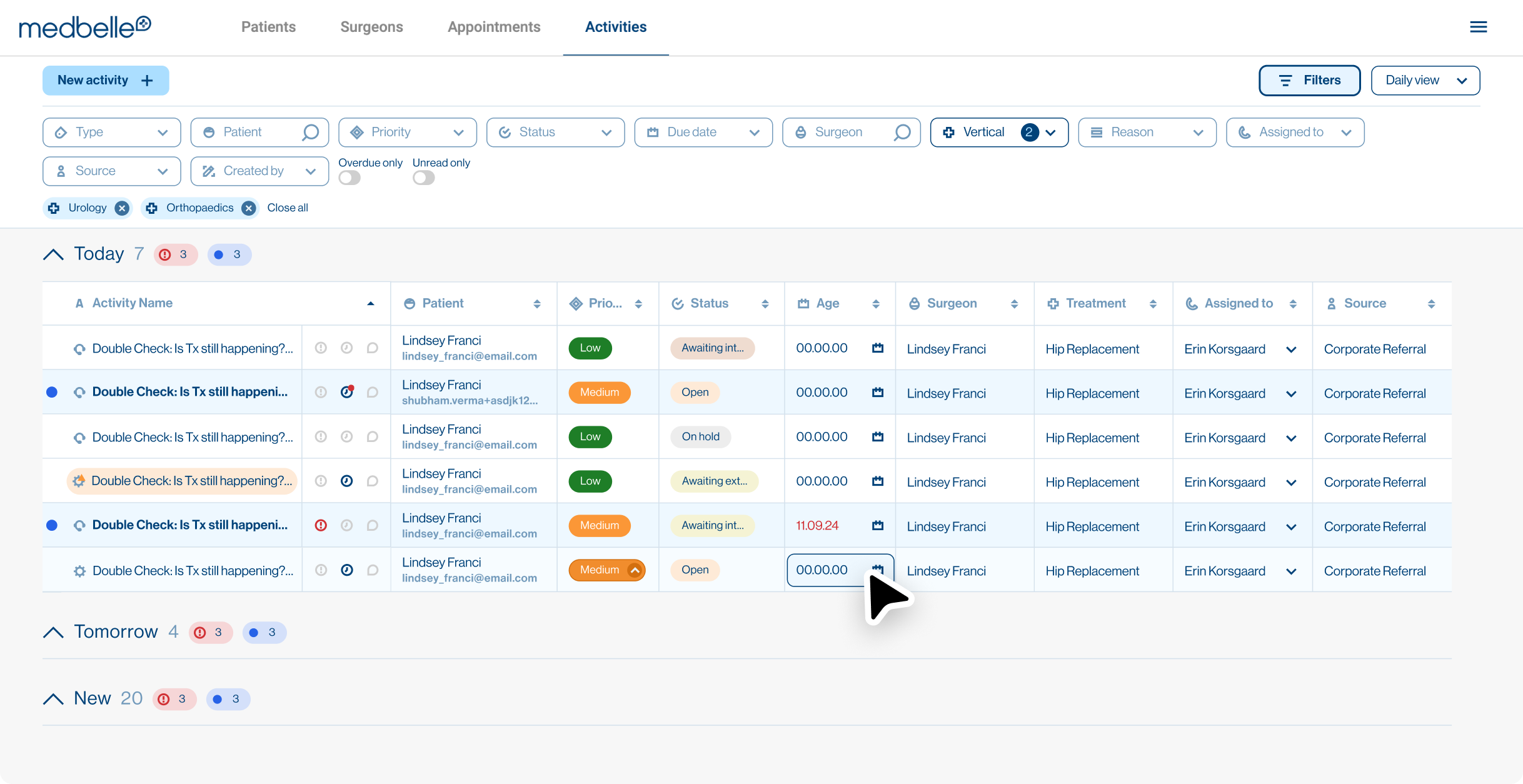Expand the Vertical filter dropdown
The width and height of the screenshot is (1523, 784).
pos(999,132)
